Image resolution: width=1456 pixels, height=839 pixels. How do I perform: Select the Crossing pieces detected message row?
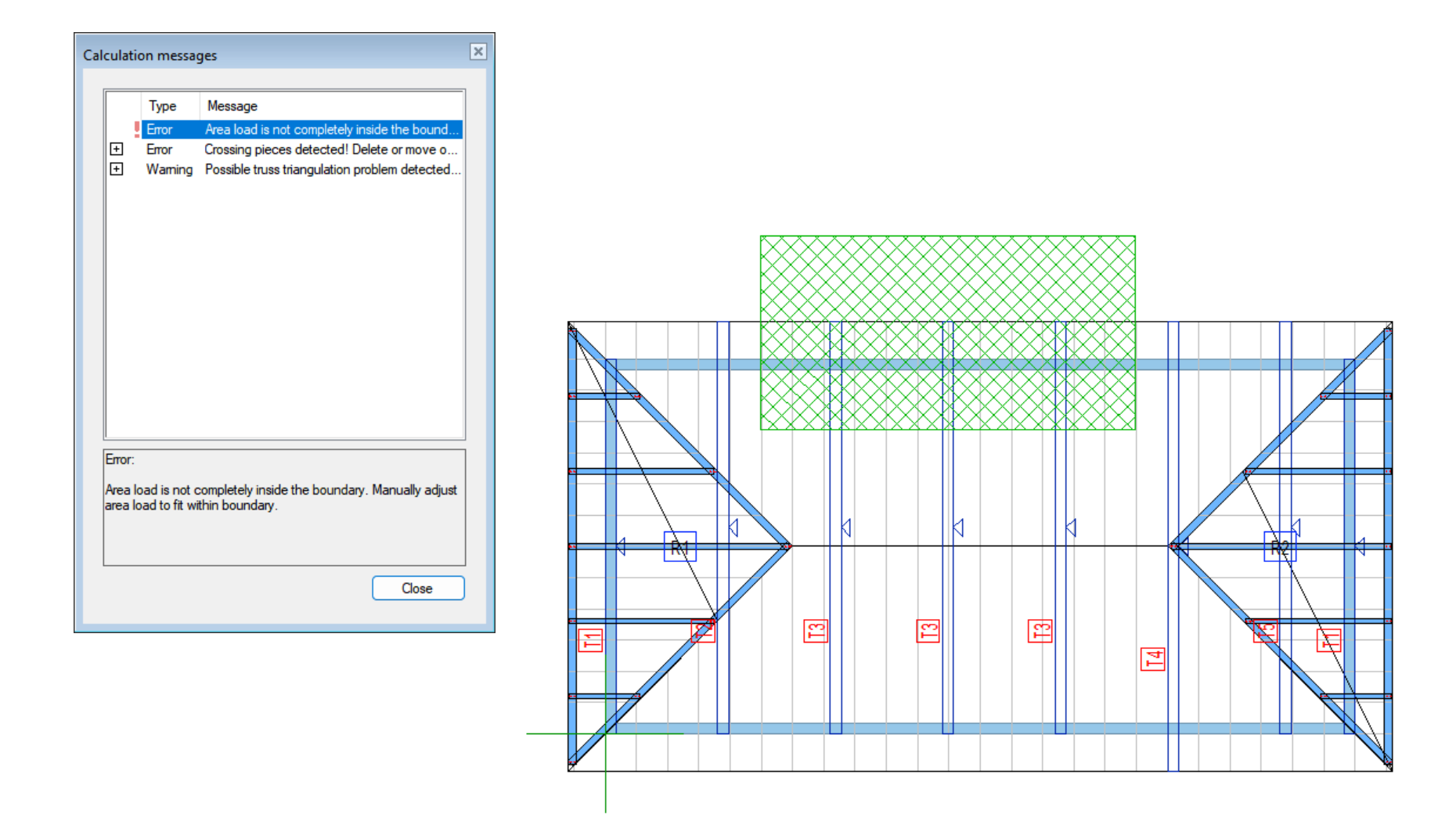pos(330,149)
